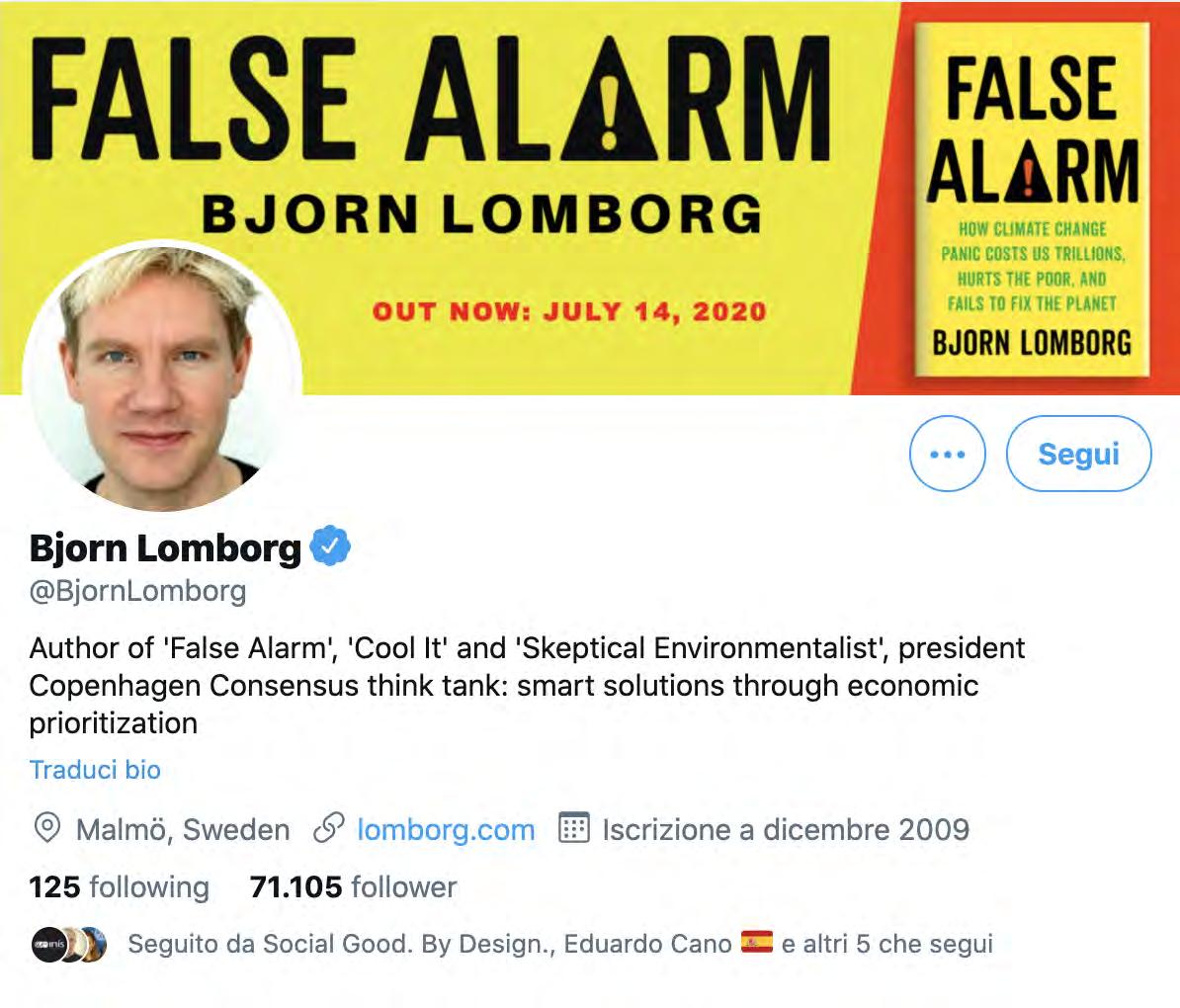Click the @BjornLomborg handle

[137, 592]
